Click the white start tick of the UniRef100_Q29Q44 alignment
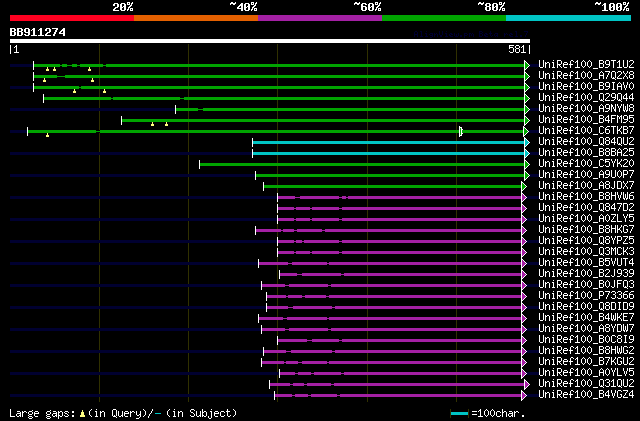The width and height of the screenshot is (640, 421). [44, 98]
